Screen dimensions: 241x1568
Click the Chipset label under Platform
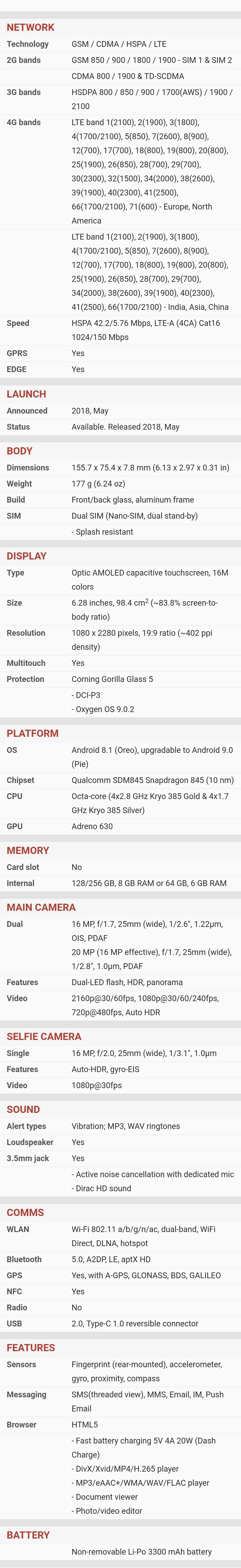(20, 780)
